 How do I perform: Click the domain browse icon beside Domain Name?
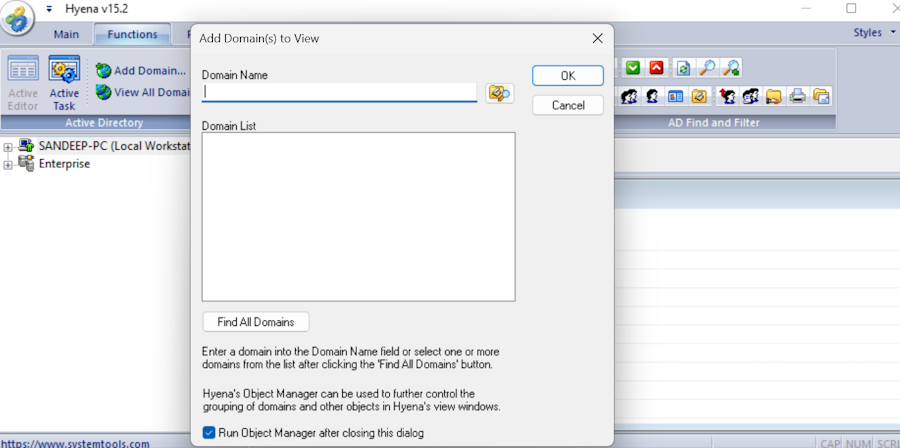point(499,94)
